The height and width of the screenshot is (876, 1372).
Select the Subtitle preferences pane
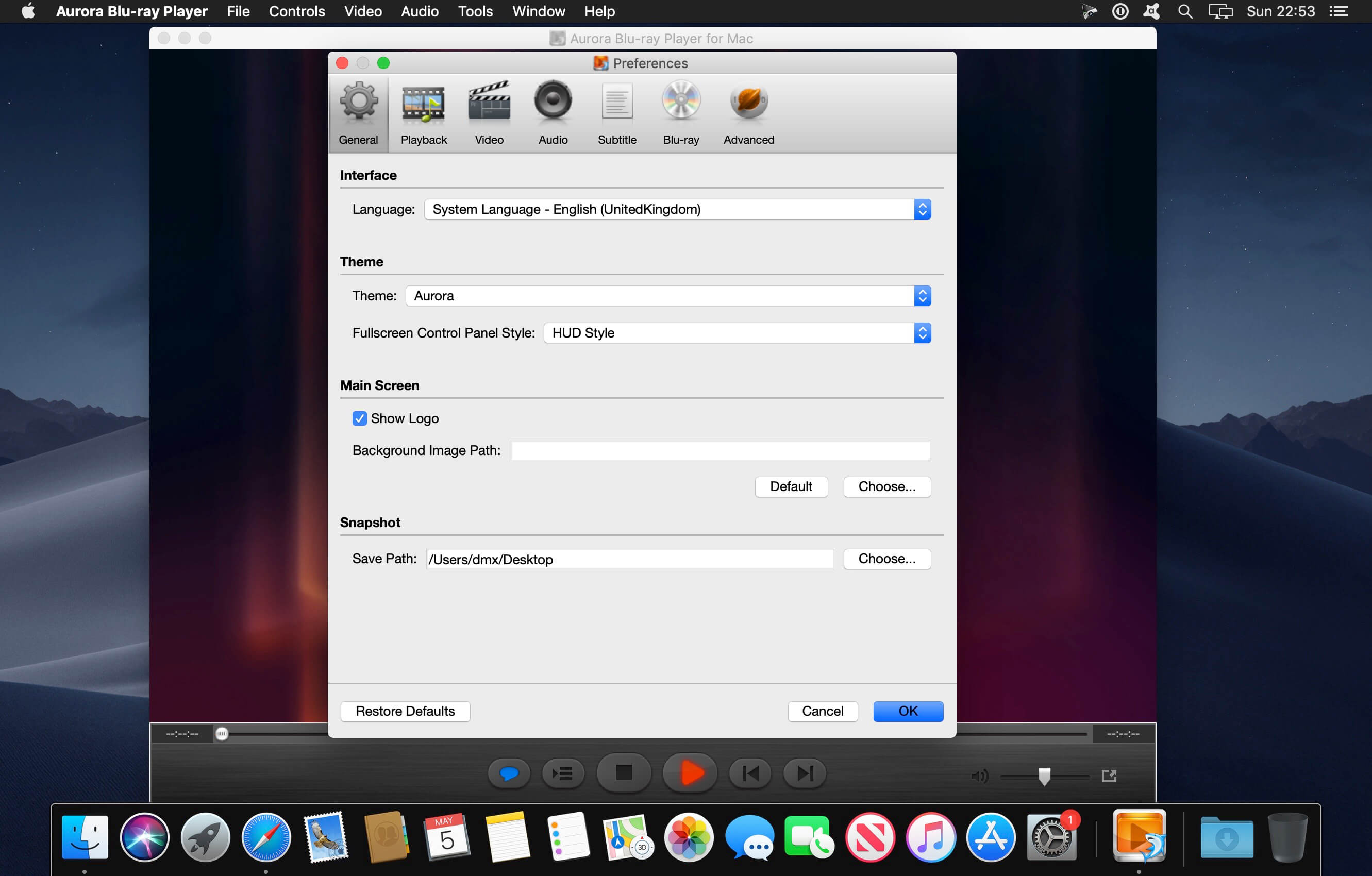pos(616,114)
